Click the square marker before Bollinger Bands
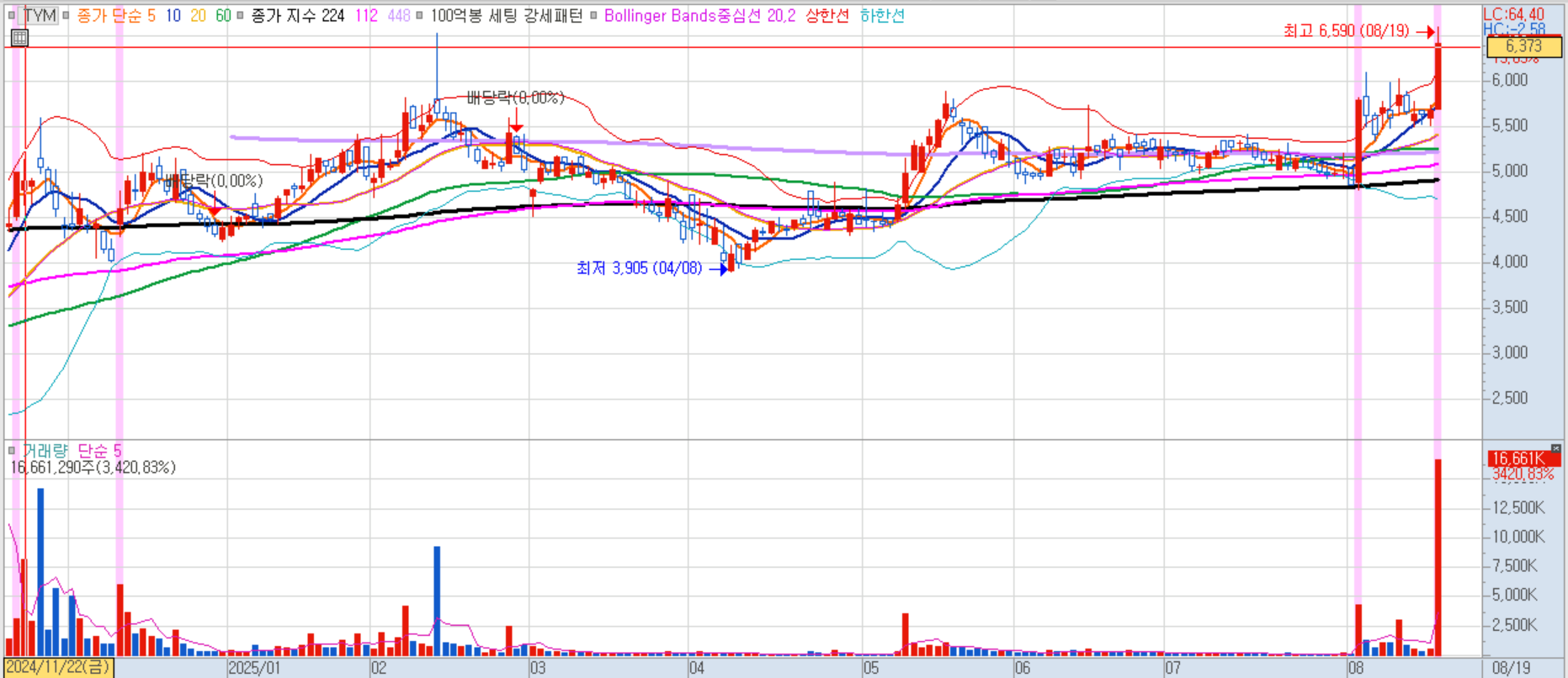This screenshot has height=678, width=1568. pyautogui.click(x=593, y=15)
